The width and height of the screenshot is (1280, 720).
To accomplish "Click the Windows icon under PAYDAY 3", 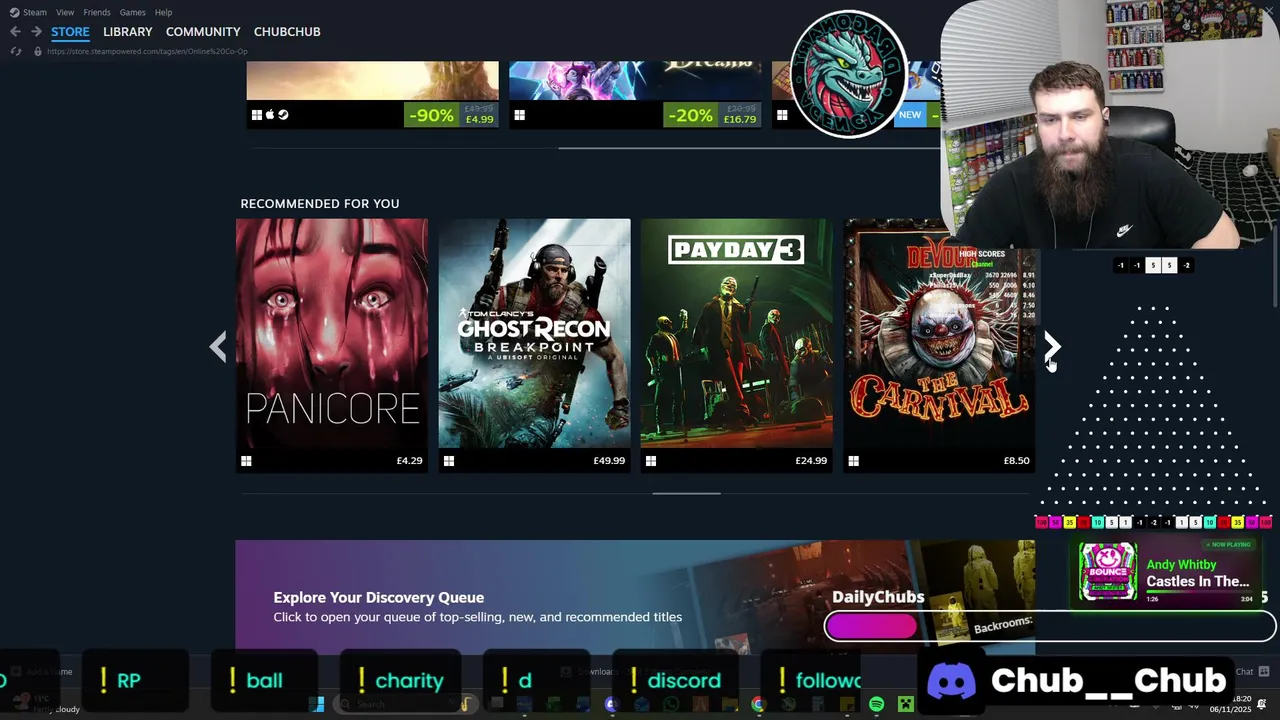I will (651, 461).
